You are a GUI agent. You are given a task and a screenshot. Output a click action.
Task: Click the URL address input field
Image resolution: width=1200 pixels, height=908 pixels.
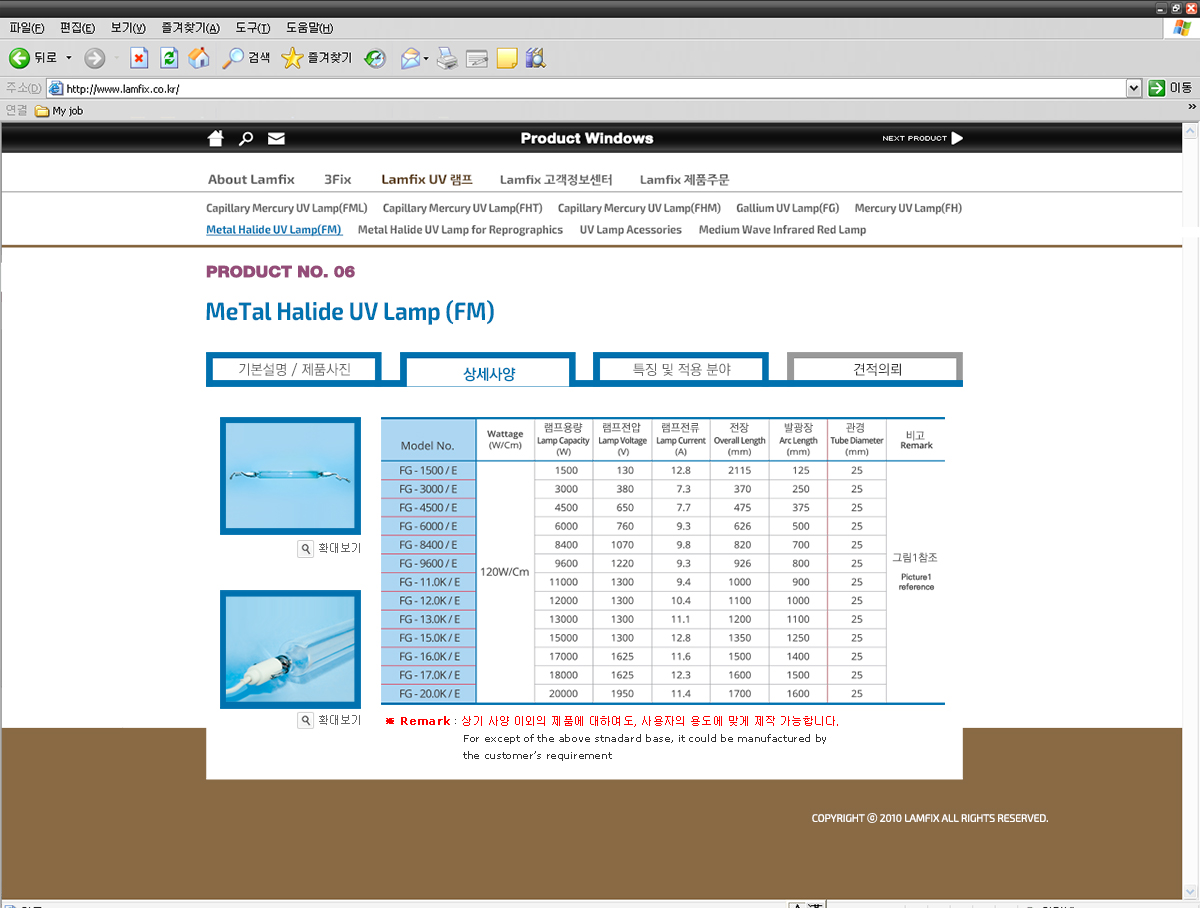(590, 88)
